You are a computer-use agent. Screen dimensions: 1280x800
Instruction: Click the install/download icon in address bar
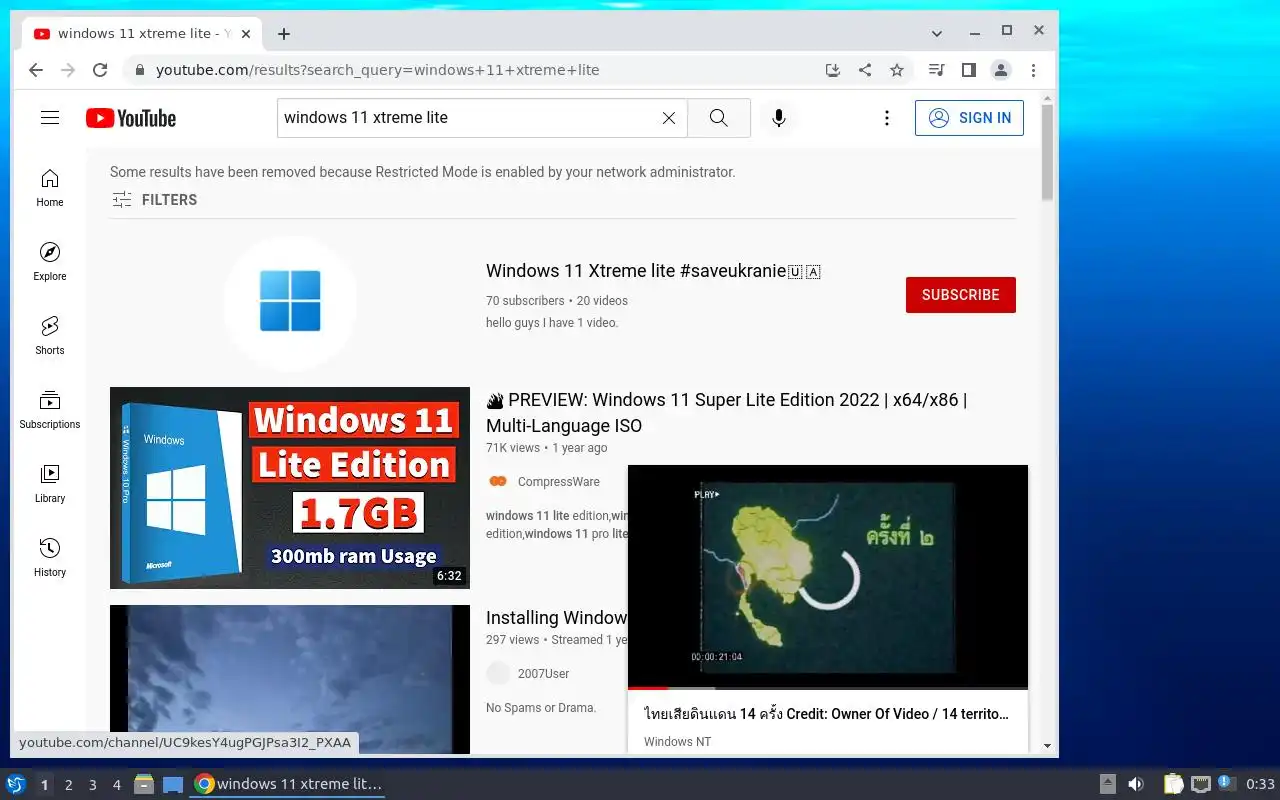tap(833, 70)
